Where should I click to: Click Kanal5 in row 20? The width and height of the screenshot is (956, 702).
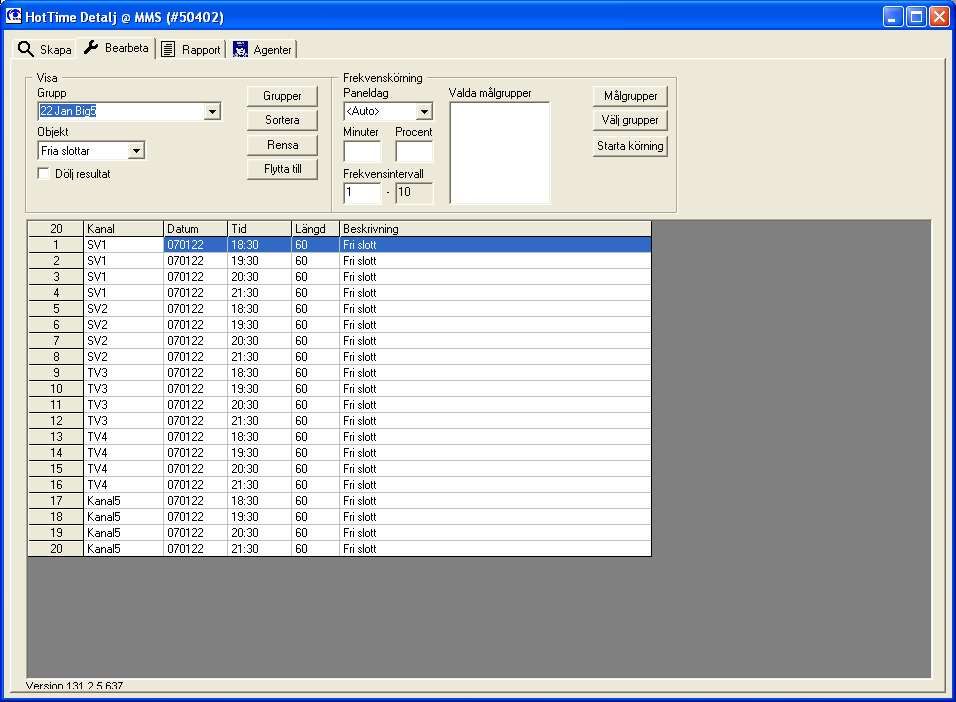tap(123, 549)
